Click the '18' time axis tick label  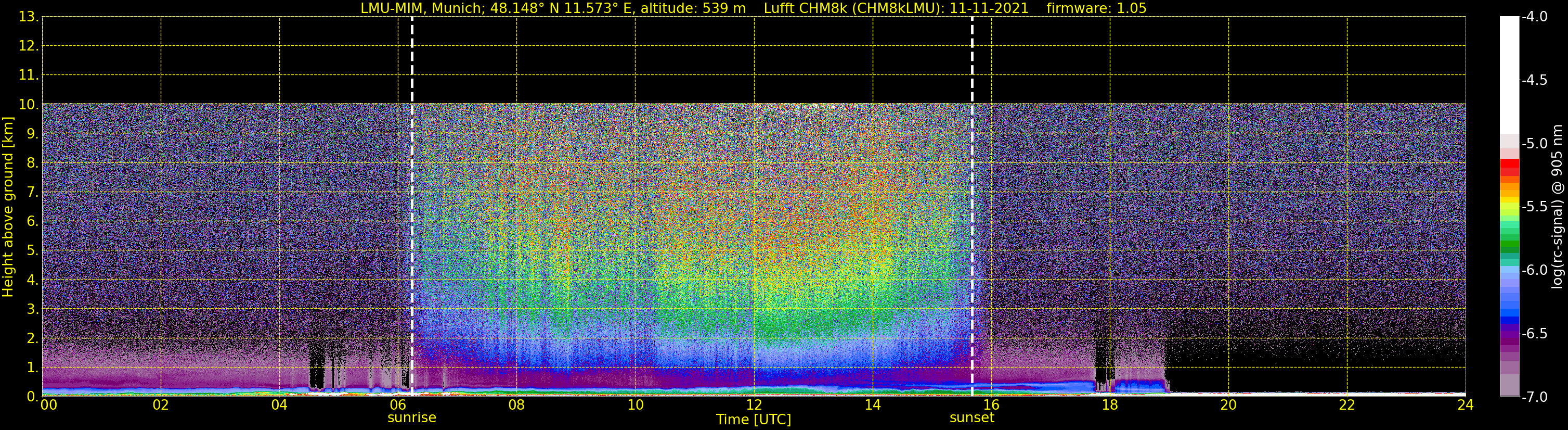coord(1110,405)
